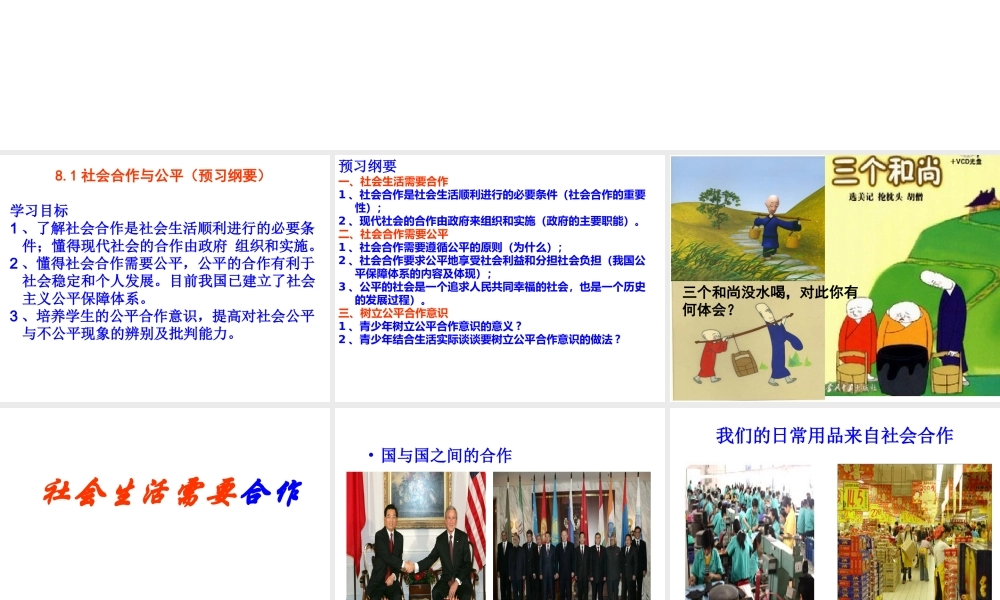1000x600 pixels.
Task: Click the question 三个和尚没水喝，对此你有何体会？
Action: (x=770, y=301)
